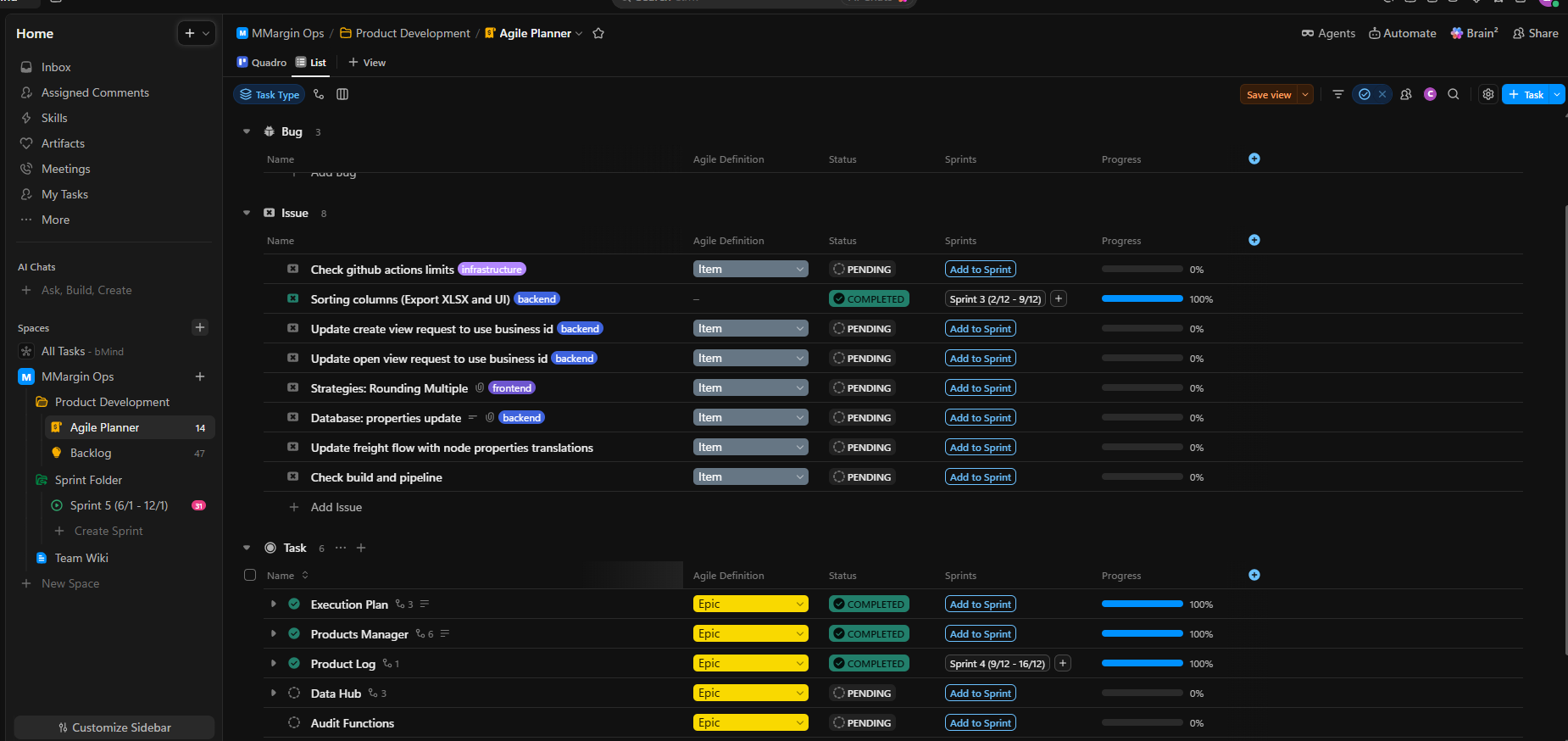
Task: Open Save view dropdown arrow
Action: click(1305, 94)
